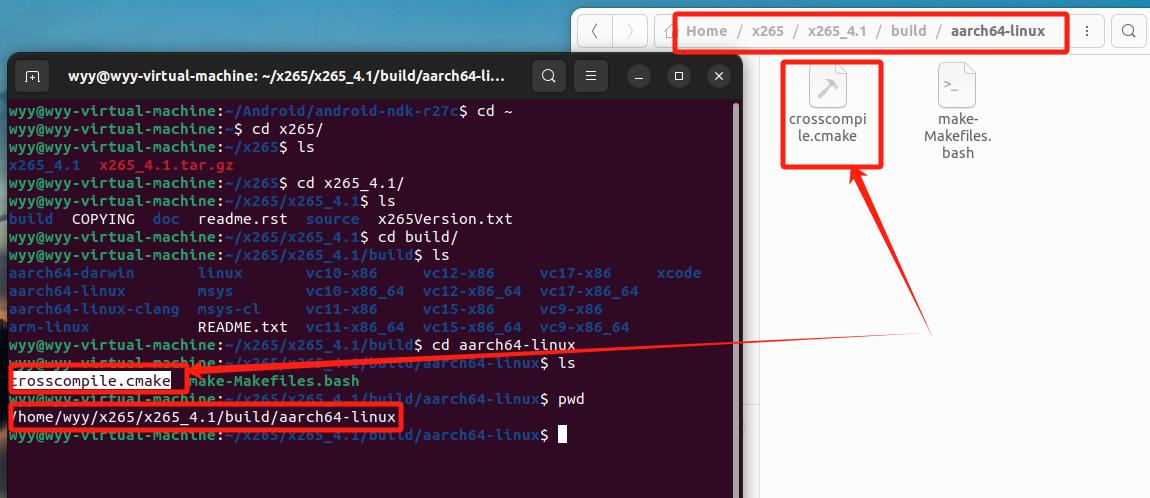Go forward in file manager

[629, 31]
